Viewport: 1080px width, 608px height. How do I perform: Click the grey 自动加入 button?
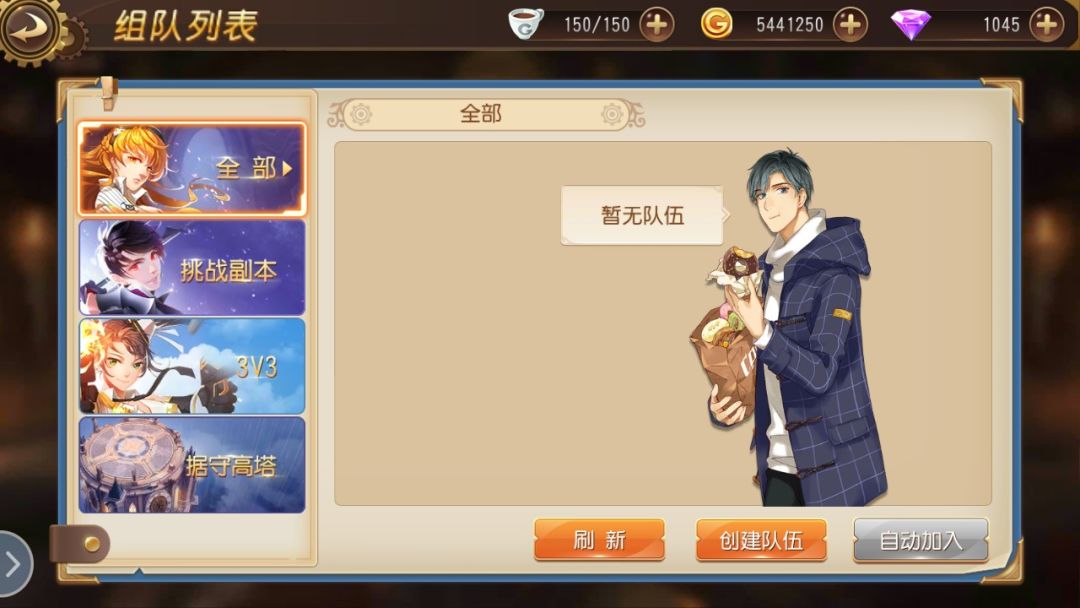(921, 540)
